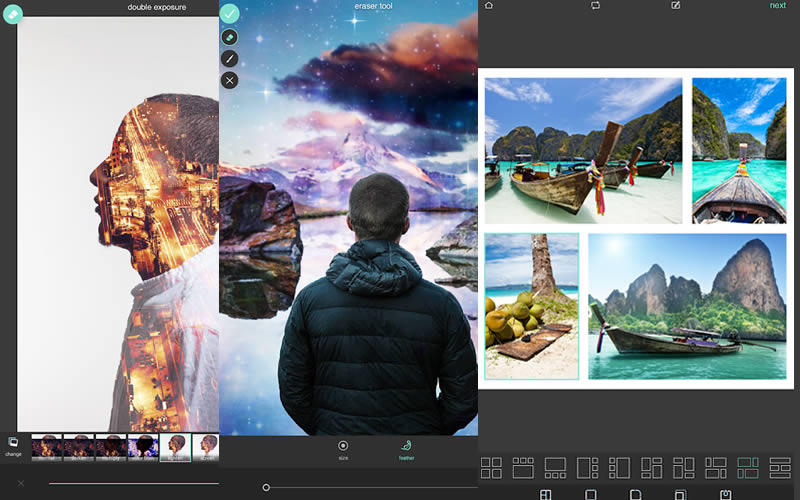Select the wide longtail boats beach collage photo
This screenshot has width=800, height=500.
pyautogui.click(x=583, y=151)
